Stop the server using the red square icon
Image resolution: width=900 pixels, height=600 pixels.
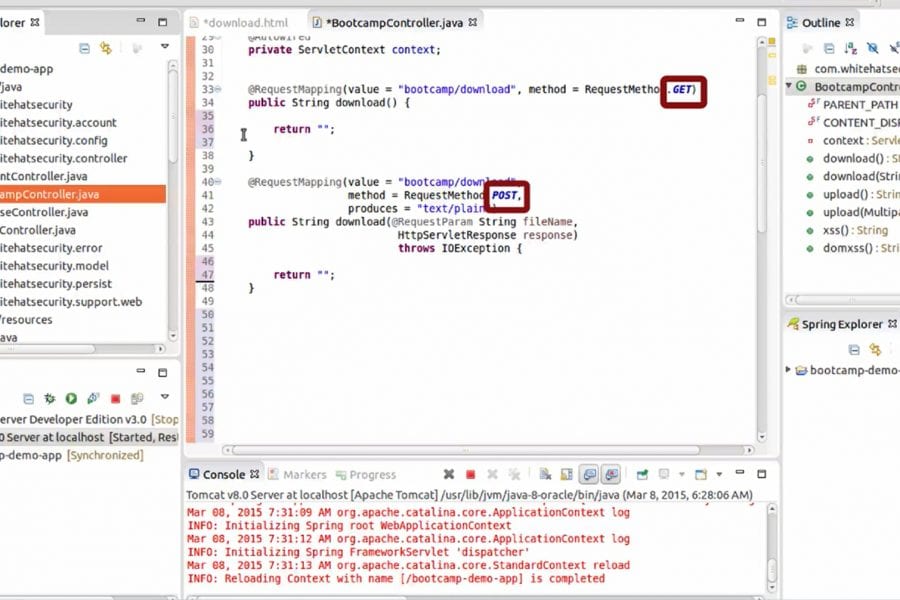tap(115, 398)
